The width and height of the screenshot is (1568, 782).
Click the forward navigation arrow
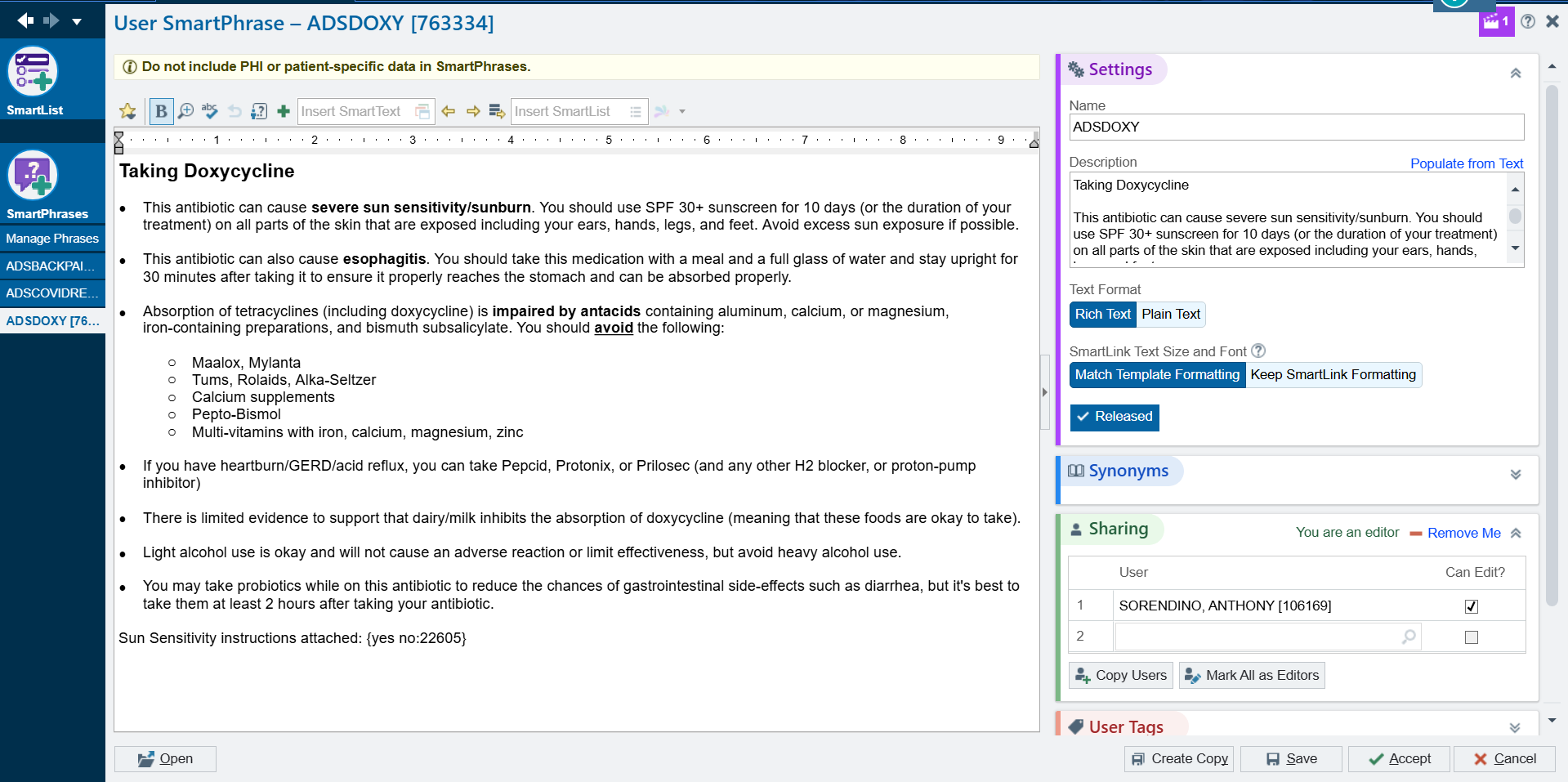51,20
